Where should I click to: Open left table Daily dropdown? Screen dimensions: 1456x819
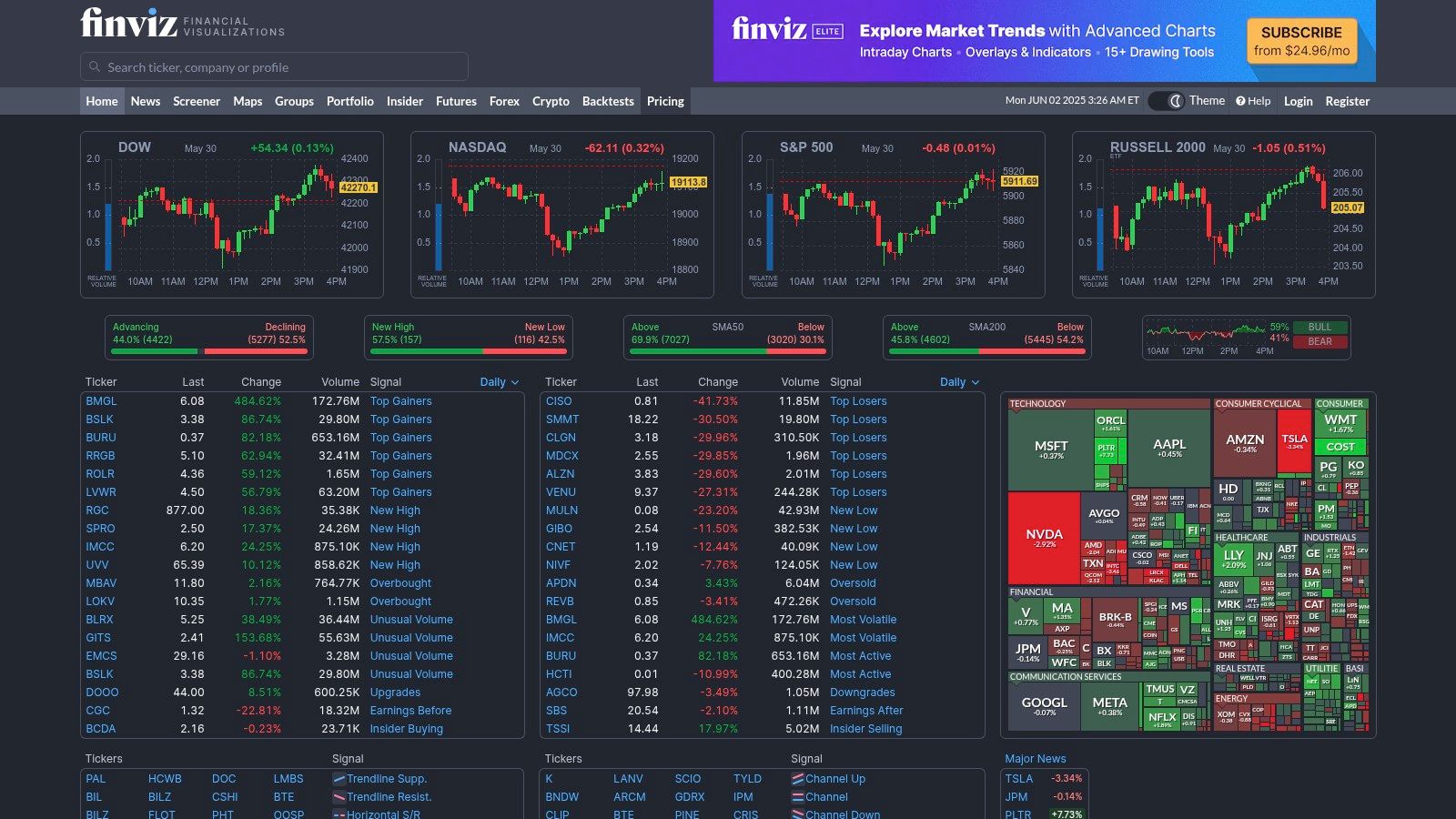coord(499,382)
